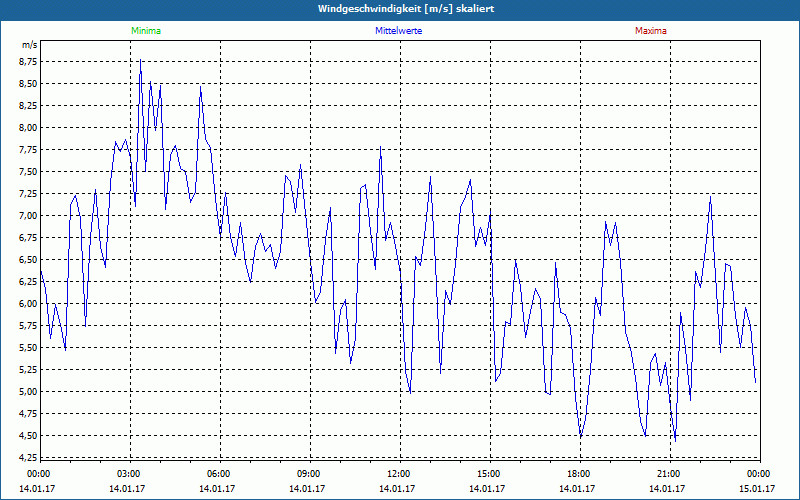
Task: Select the 15.01.17 date label
Action: pyautogui.click(x=757, y=489)
